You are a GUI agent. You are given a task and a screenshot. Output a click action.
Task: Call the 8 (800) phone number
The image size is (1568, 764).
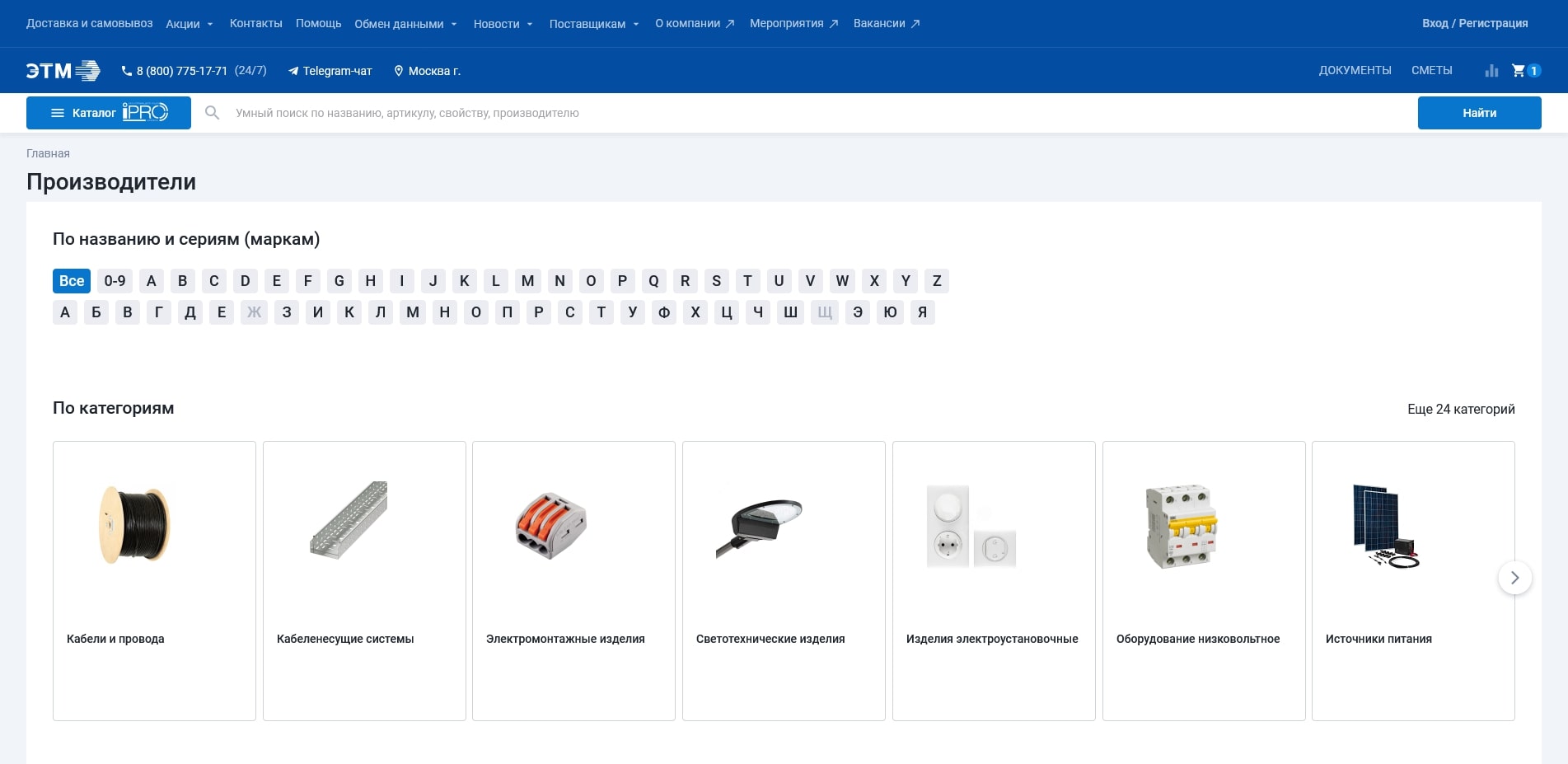click(x=181, y=71)
